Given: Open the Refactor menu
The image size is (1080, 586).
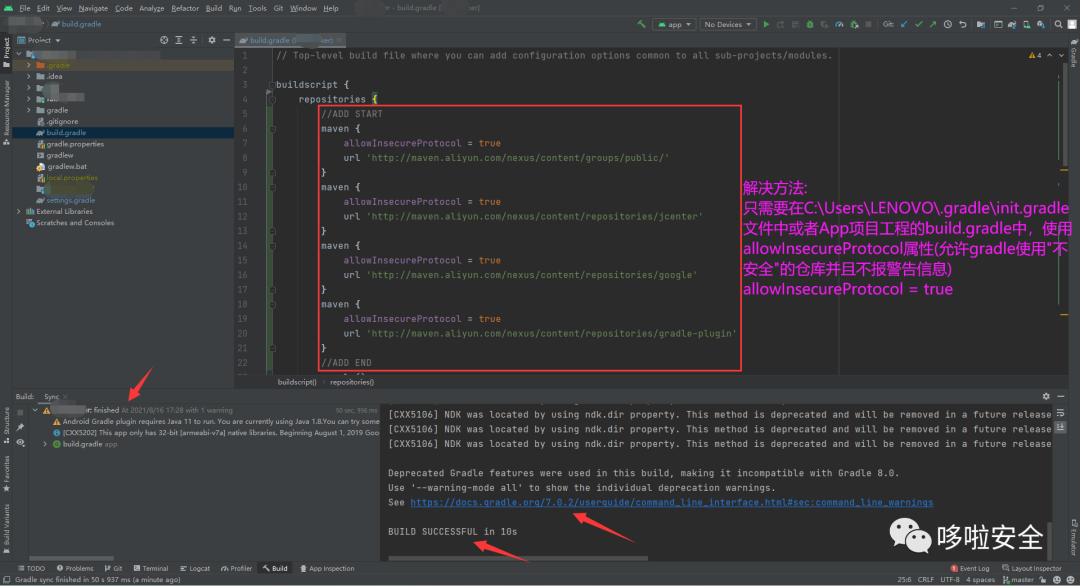Looking at the screenshot, I should point(185,8).
